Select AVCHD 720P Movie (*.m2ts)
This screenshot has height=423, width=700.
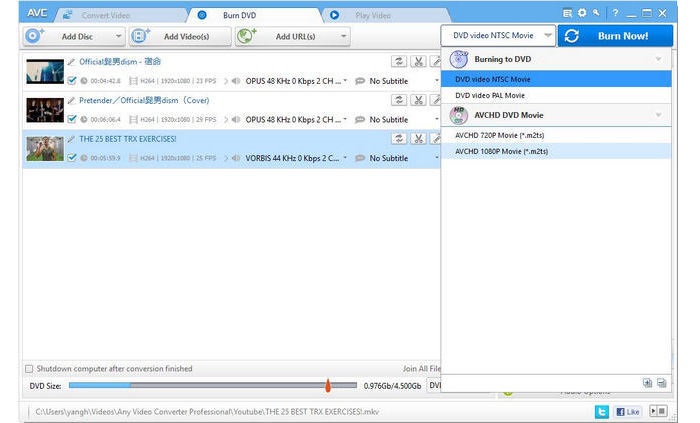pos(556,135)
